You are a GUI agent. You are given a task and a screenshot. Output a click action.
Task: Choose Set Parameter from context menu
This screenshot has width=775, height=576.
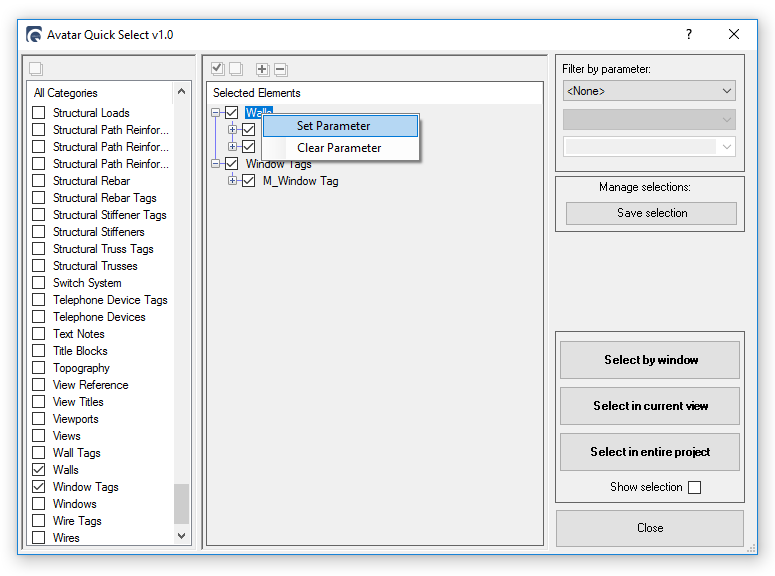[x=340, y=126]
